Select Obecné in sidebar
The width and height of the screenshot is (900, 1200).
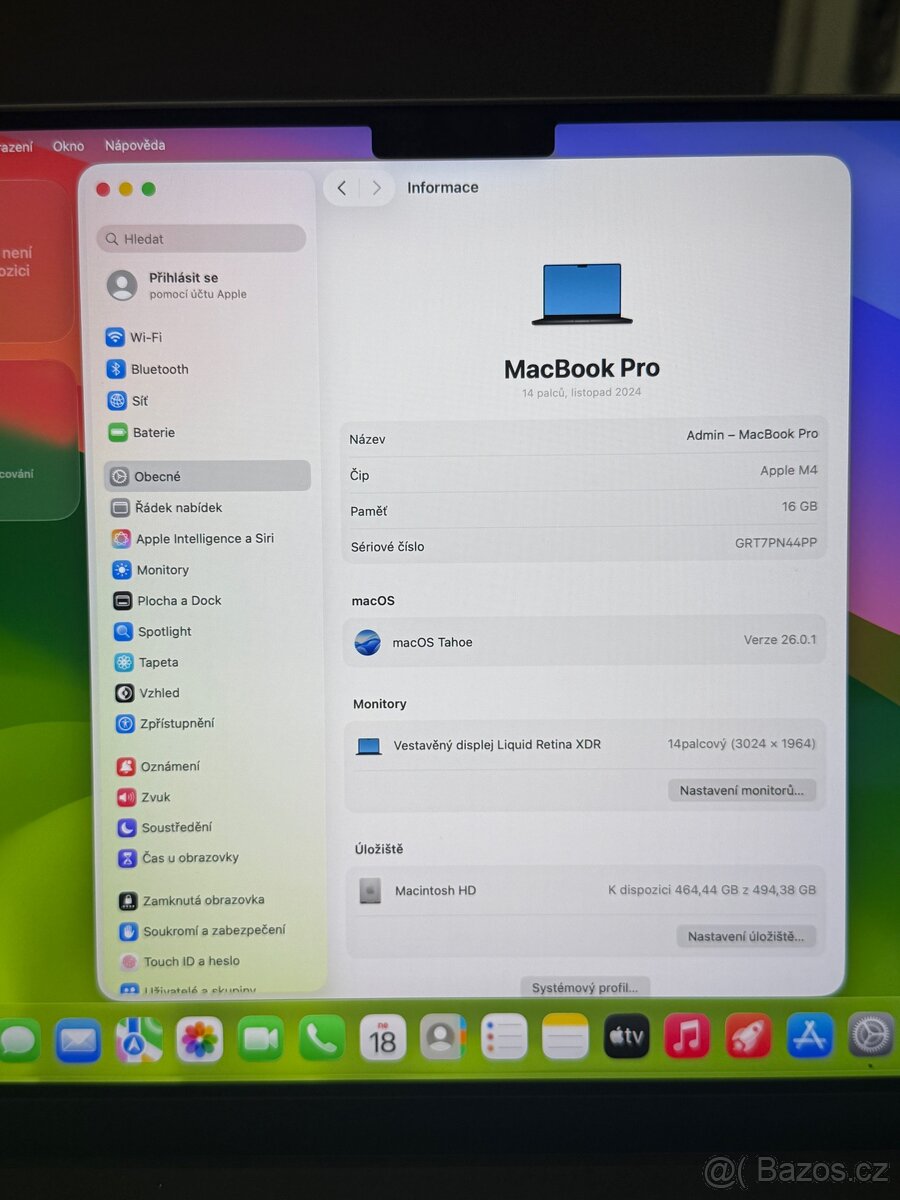pos(207,476)
